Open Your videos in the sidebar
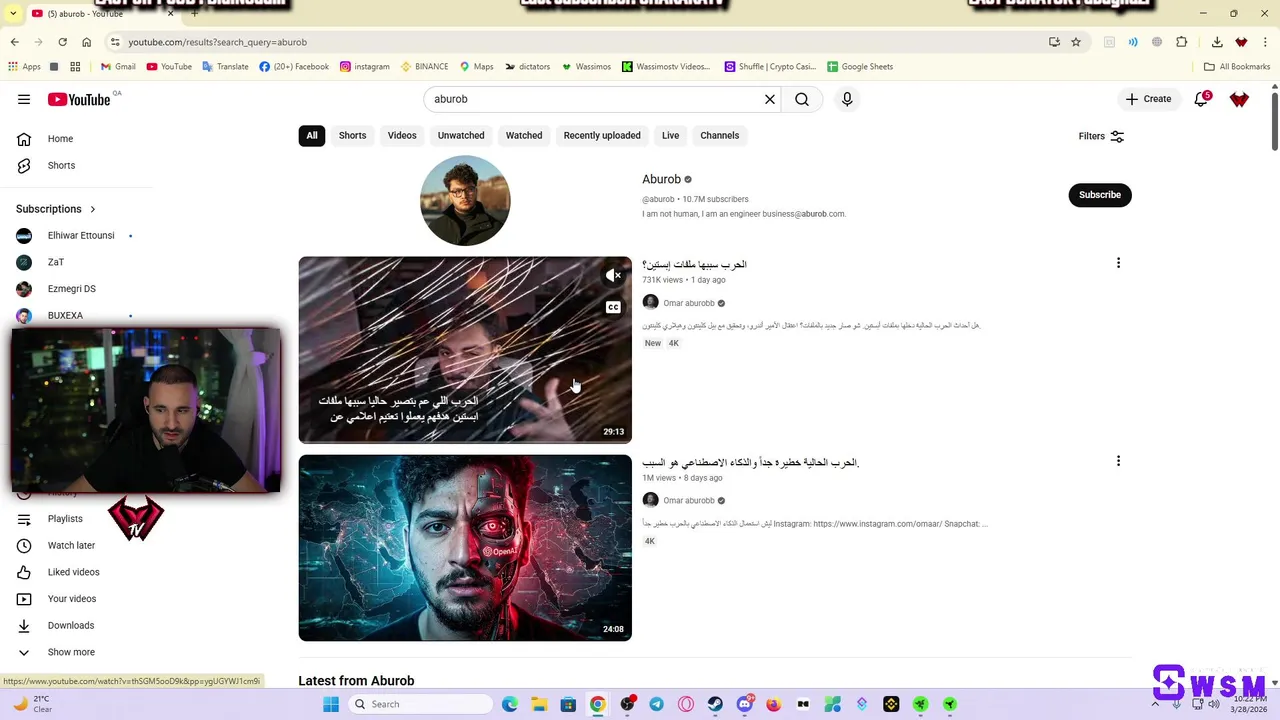The width and height of the screenshot is (1280, 720). 72,599
